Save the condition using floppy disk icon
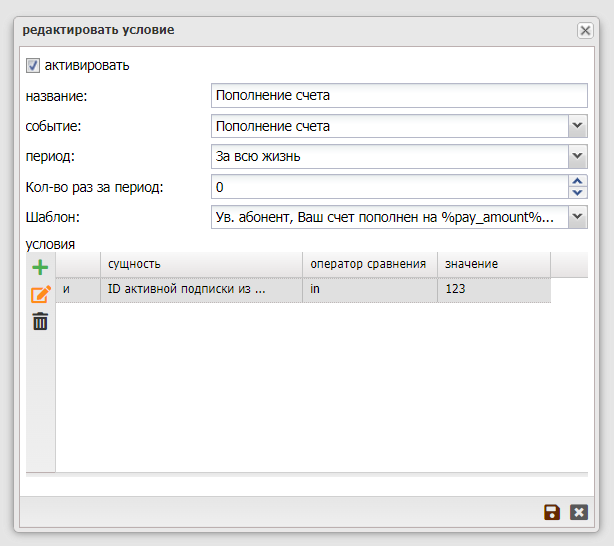 click(552, 512)
